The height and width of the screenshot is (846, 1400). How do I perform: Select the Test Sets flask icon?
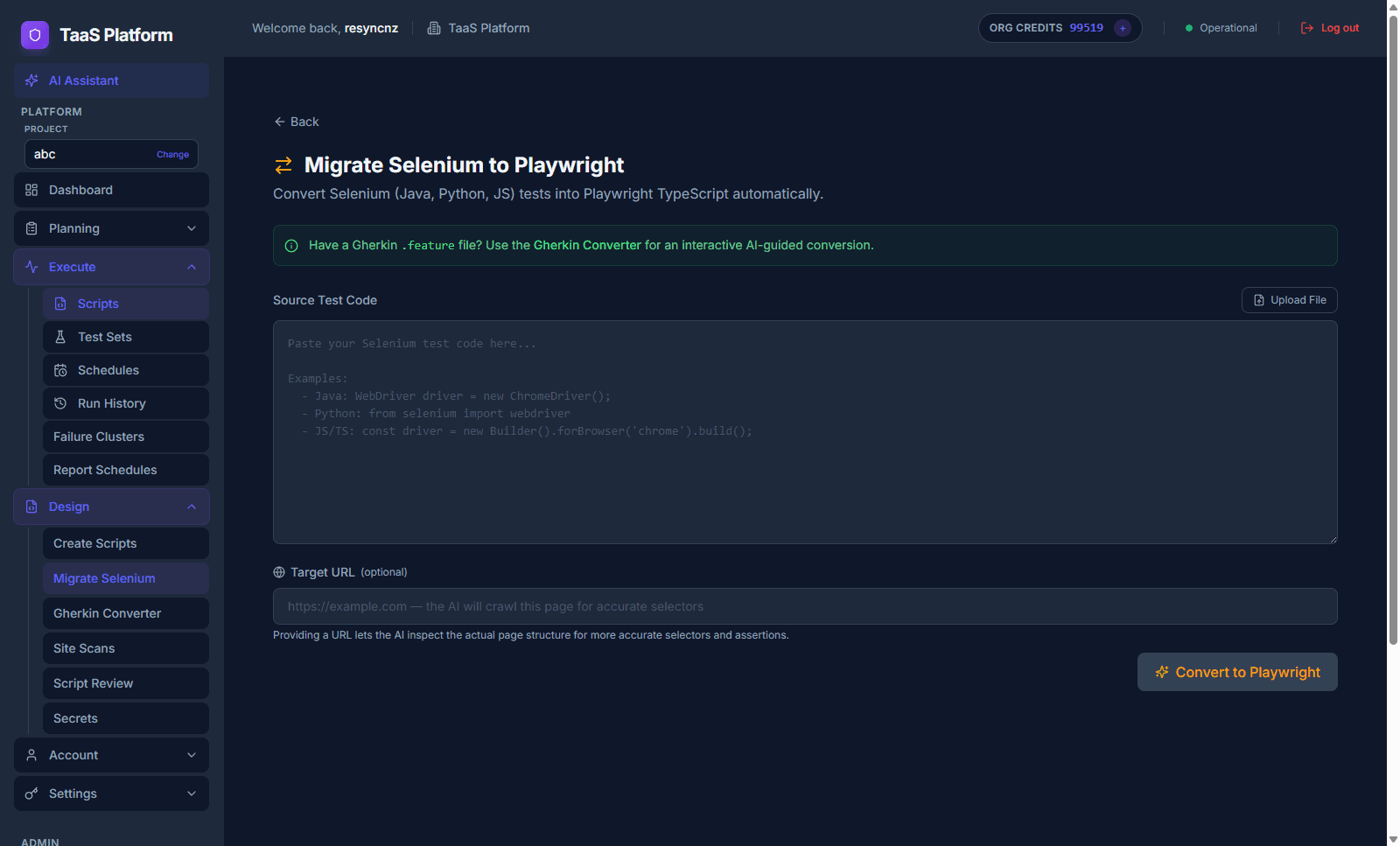[x=59, y=337]
